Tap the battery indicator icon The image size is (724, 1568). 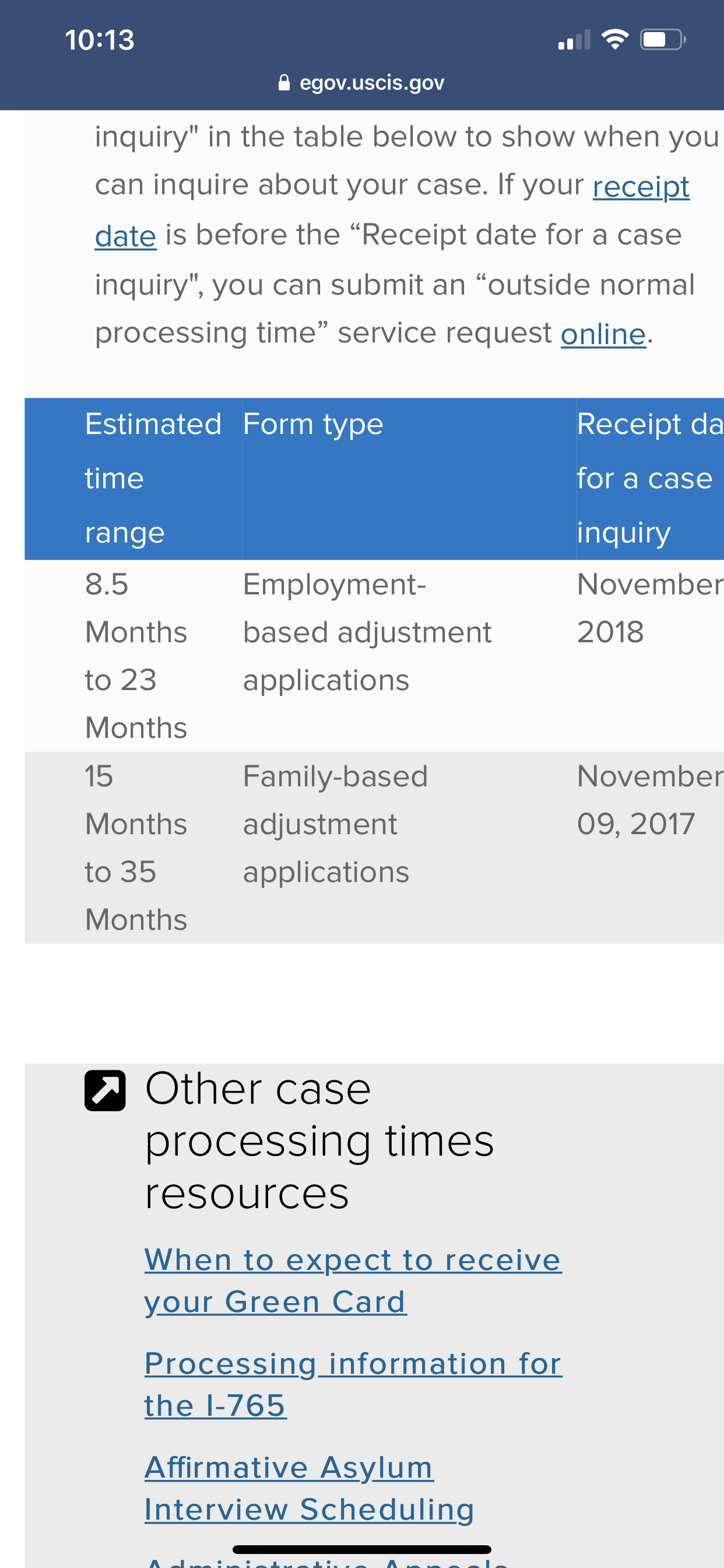663,40
